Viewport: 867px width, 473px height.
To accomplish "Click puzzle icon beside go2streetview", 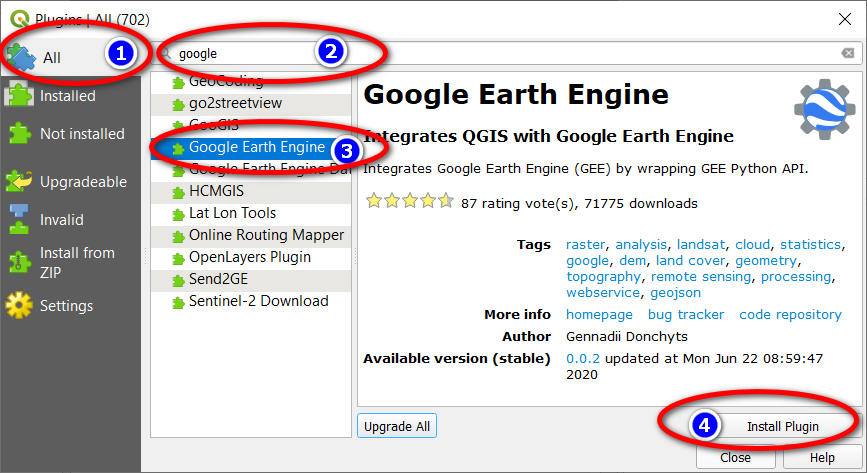I will point(178,105).
